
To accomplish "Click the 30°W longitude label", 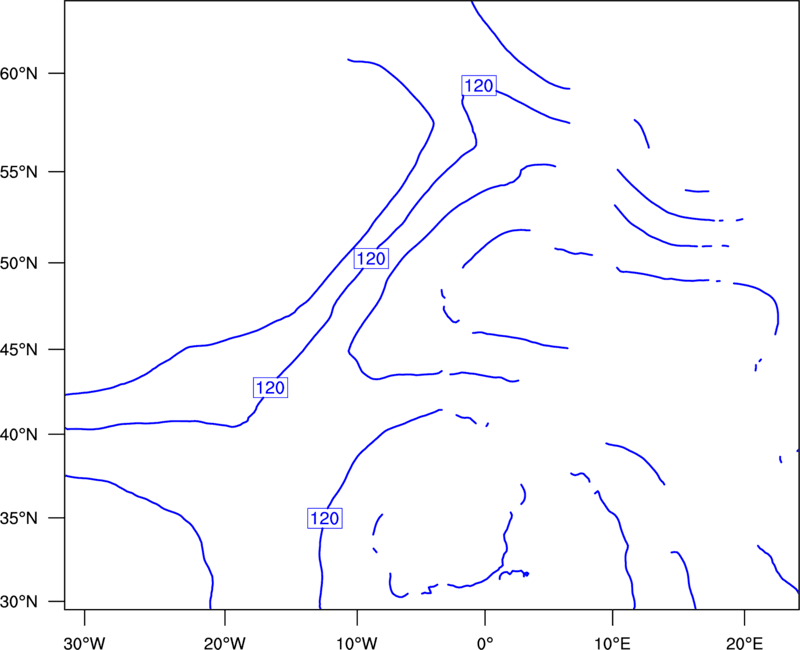I will (84, 643).
